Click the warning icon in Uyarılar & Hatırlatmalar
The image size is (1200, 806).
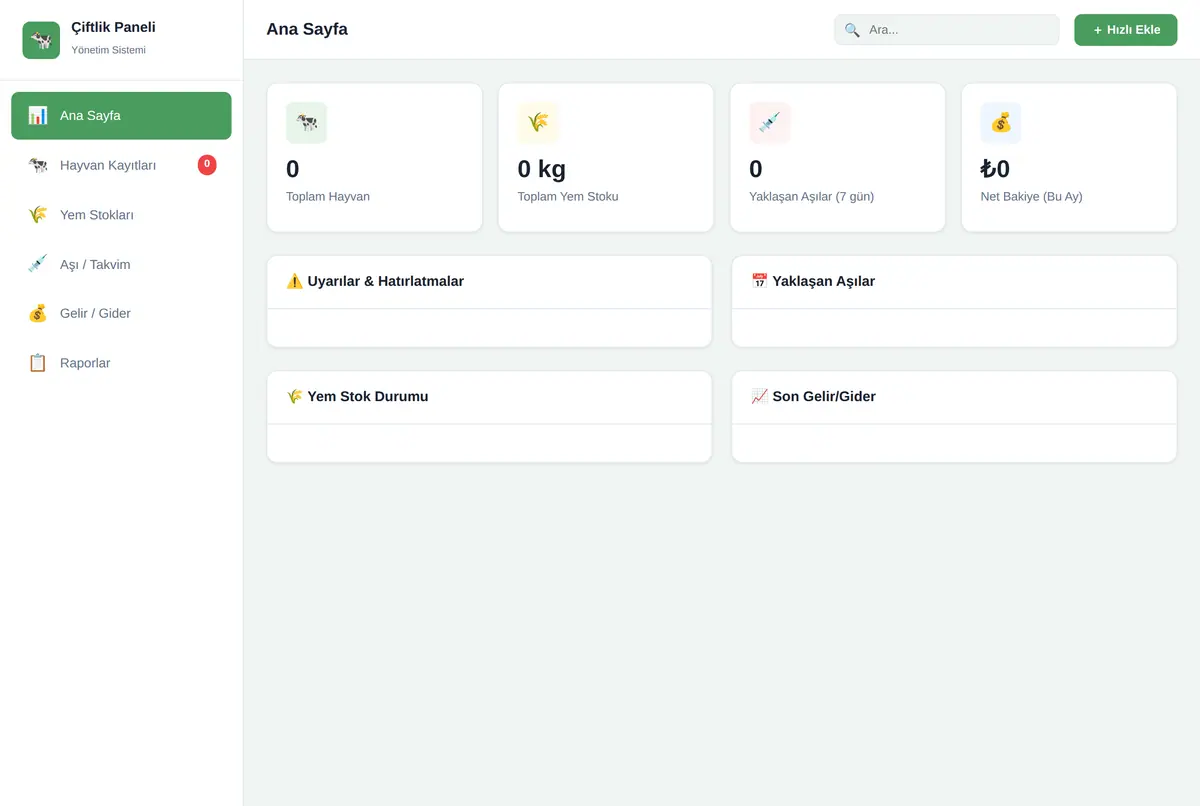[x=295, y=281]
